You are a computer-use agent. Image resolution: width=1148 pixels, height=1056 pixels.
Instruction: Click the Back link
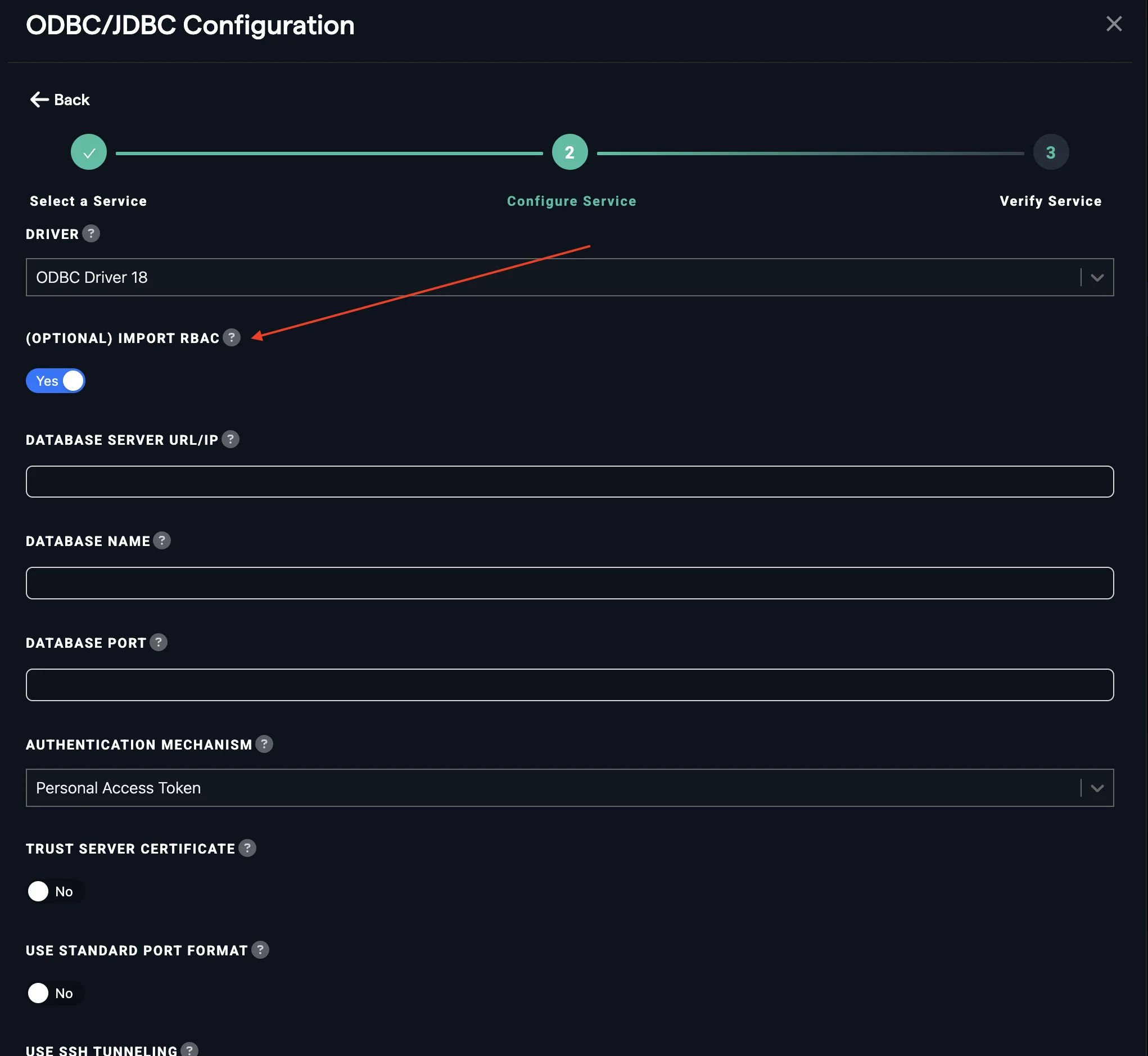[x=59, y=99]
